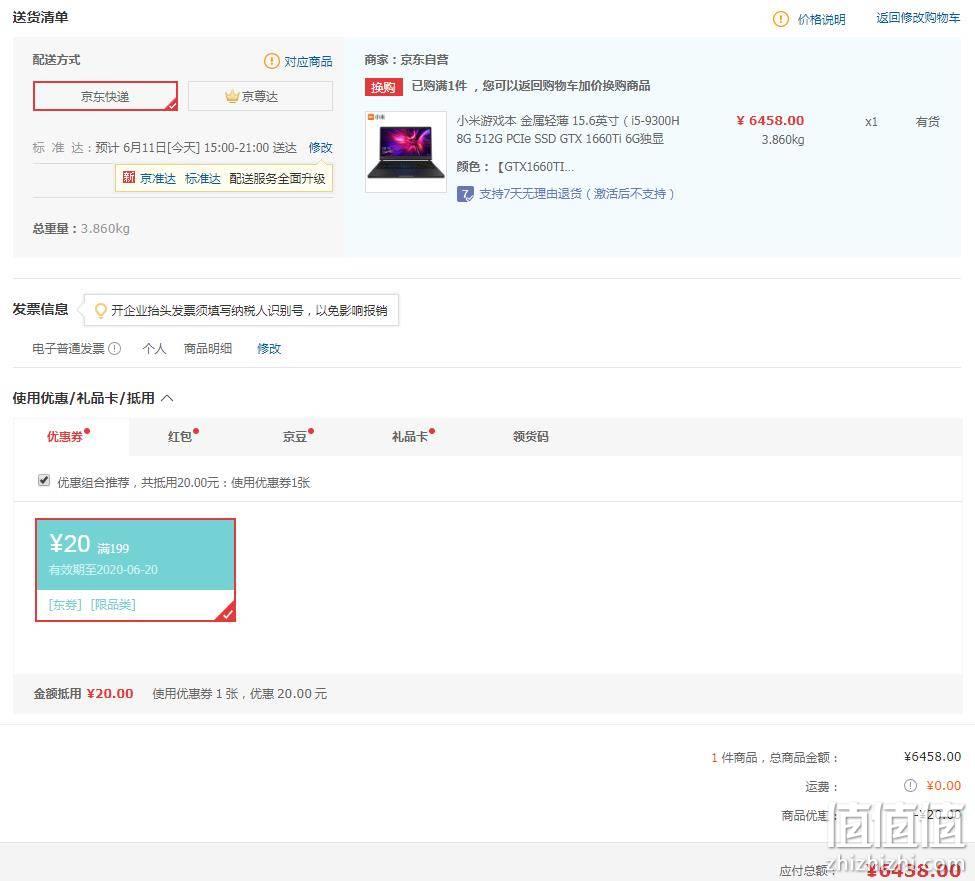The width and height of the screenshot is (975, 881).
Task: Switch to the 红包 tab
Action: click(x=180, y=436)
